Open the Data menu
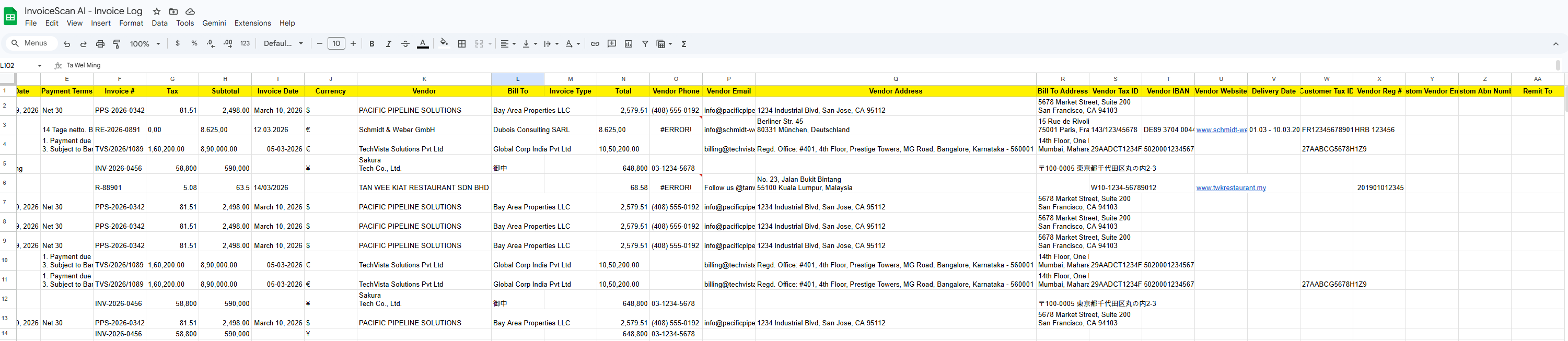Image resolution: width=1568 pixels, height=341 pixels. pos(159,23)
